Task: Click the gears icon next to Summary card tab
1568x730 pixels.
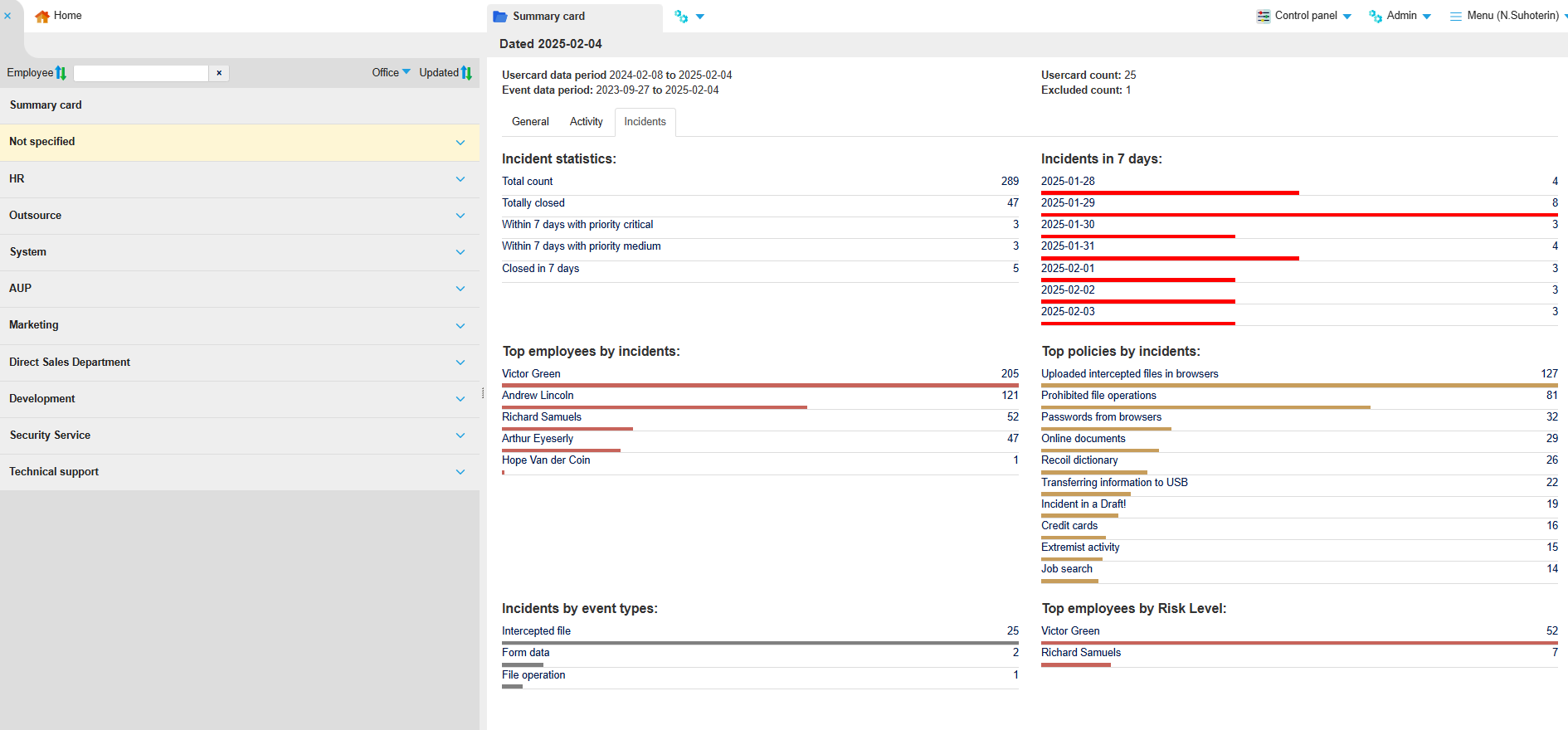Action: (x=681, y=17)
